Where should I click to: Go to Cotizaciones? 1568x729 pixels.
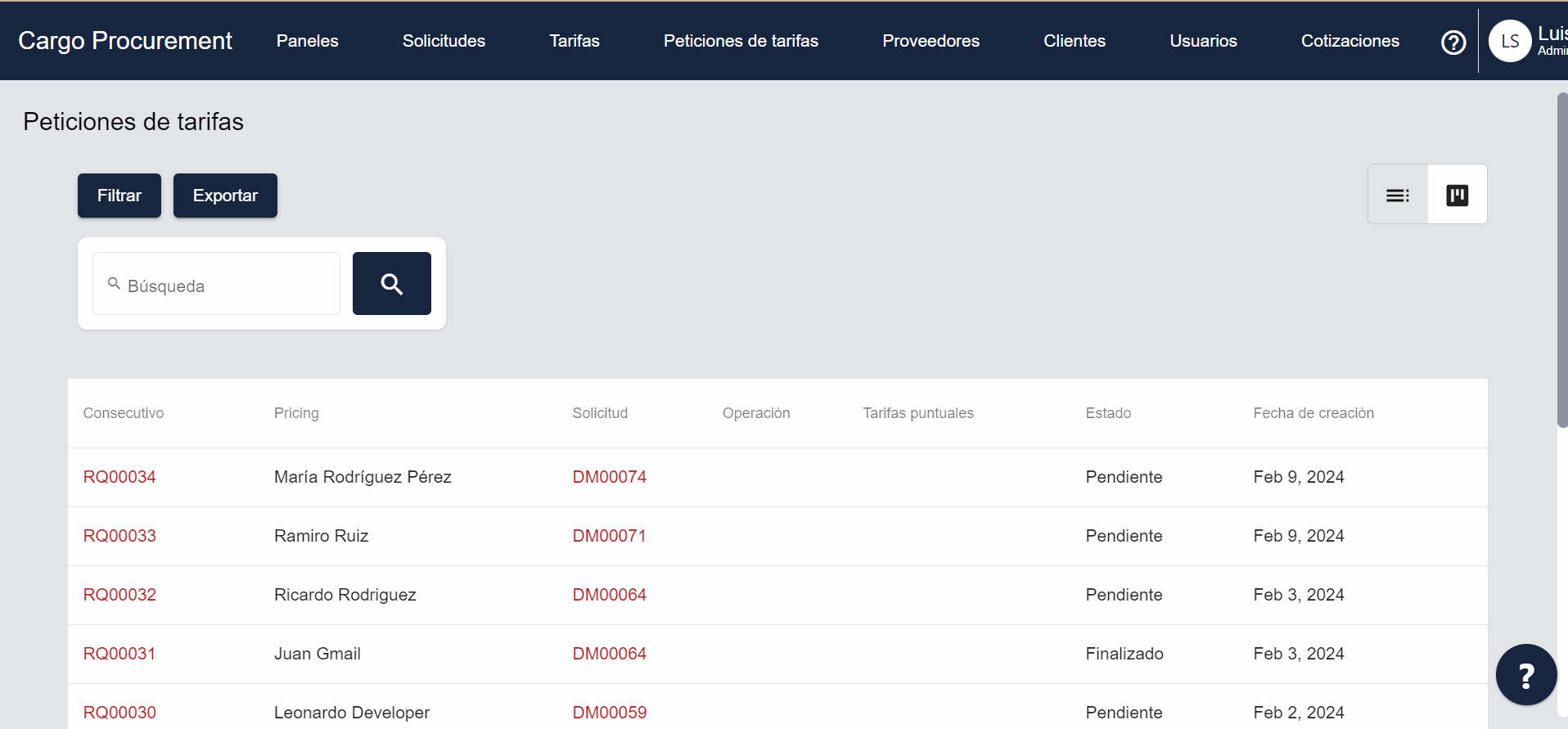click(1349, 41)
